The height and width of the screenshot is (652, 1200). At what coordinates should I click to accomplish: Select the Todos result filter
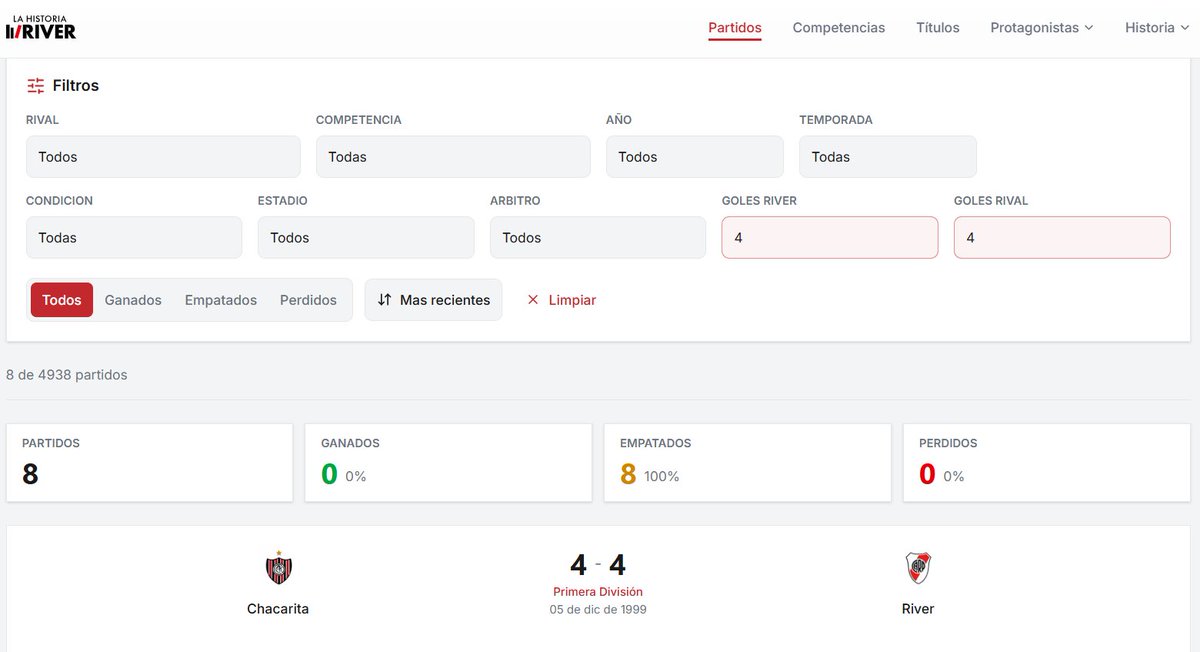62,300
